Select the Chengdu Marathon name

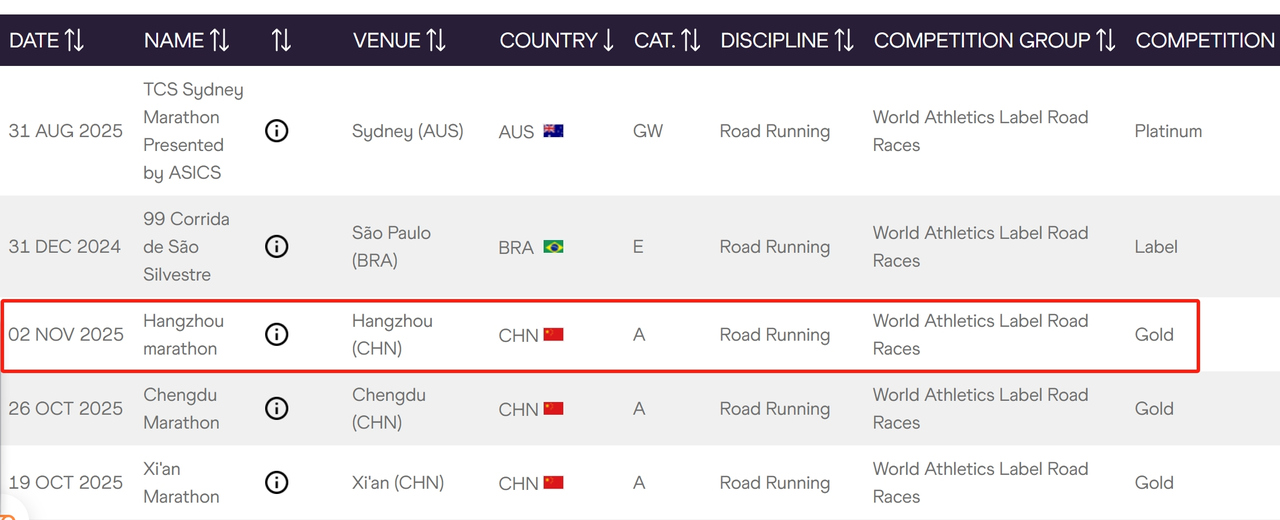pos(182,409)
